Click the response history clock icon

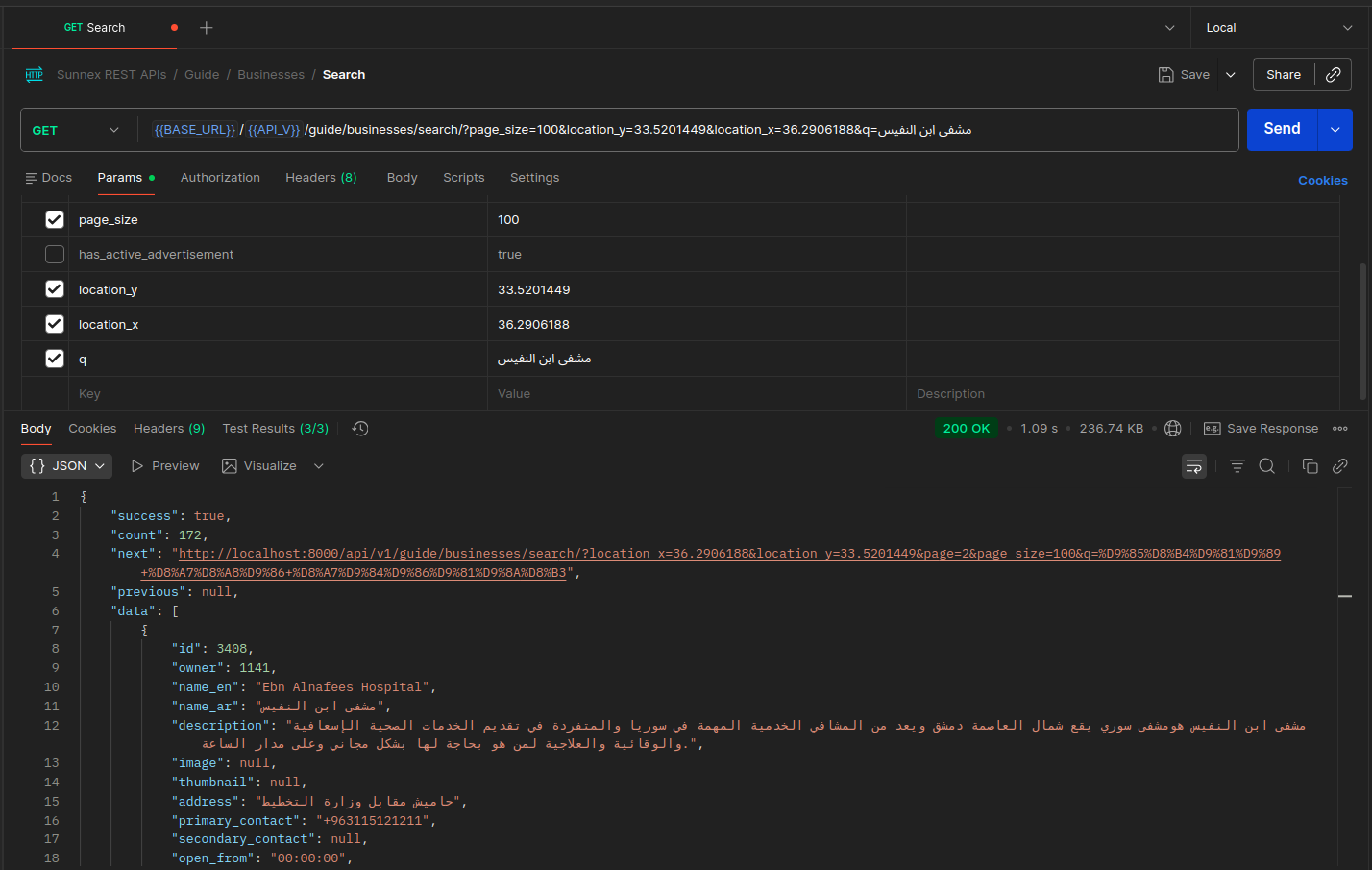coord(360,429)
